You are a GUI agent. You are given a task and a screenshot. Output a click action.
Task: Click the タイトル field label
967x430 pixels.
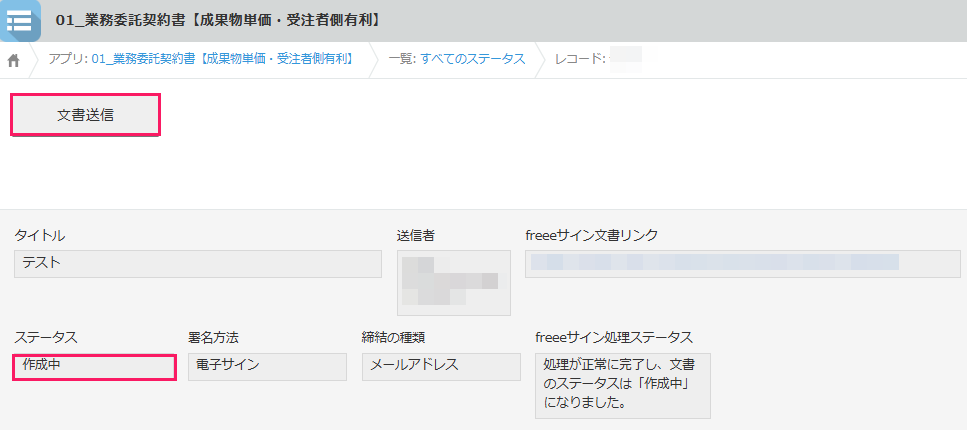pos(40,235)
